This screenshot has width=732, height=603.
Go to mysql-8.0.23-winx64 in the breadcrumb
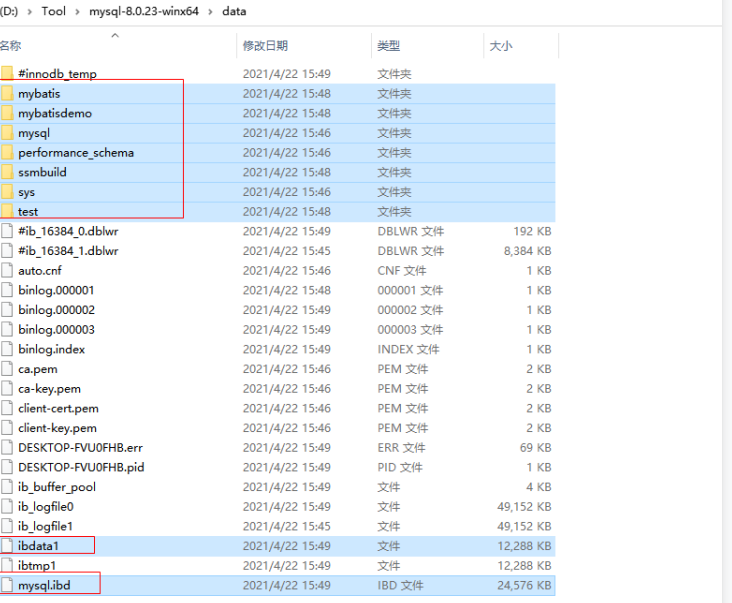tap(144, 11)
